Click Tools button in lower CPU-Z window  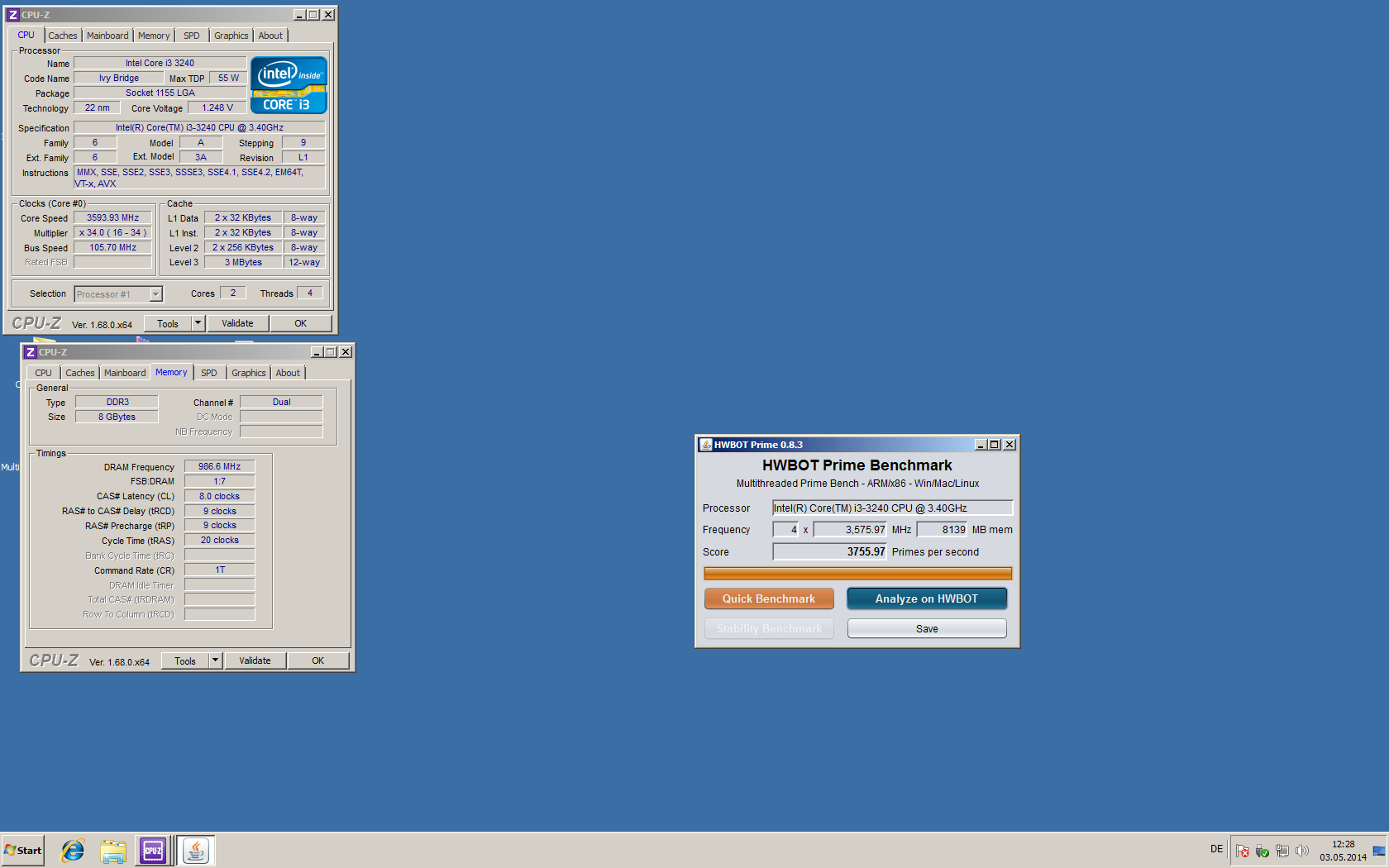[185, 661]
